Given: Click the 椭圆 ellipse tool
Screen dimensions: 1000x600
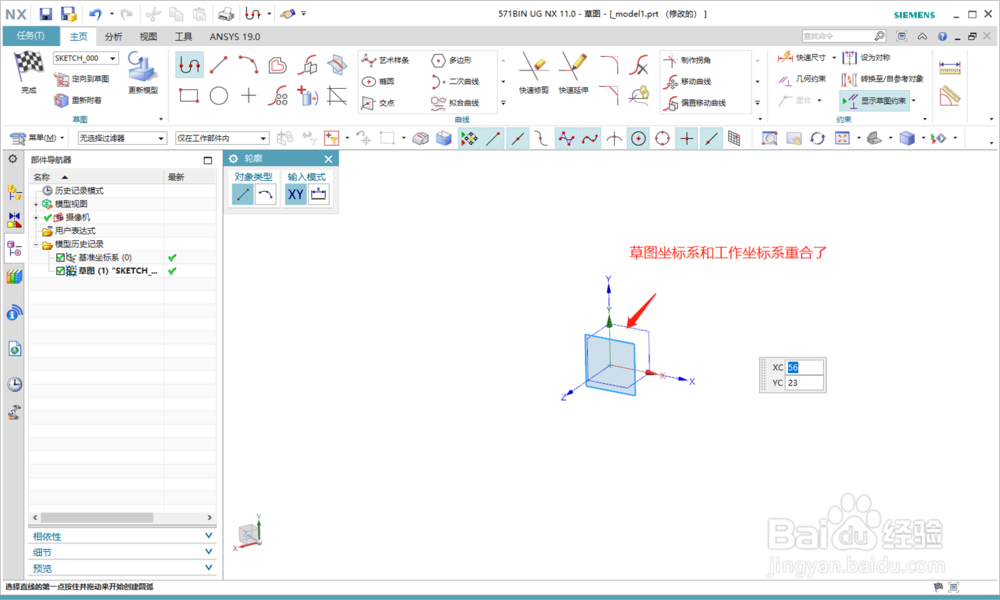Looking at the screenshot, I should (379, 81).
